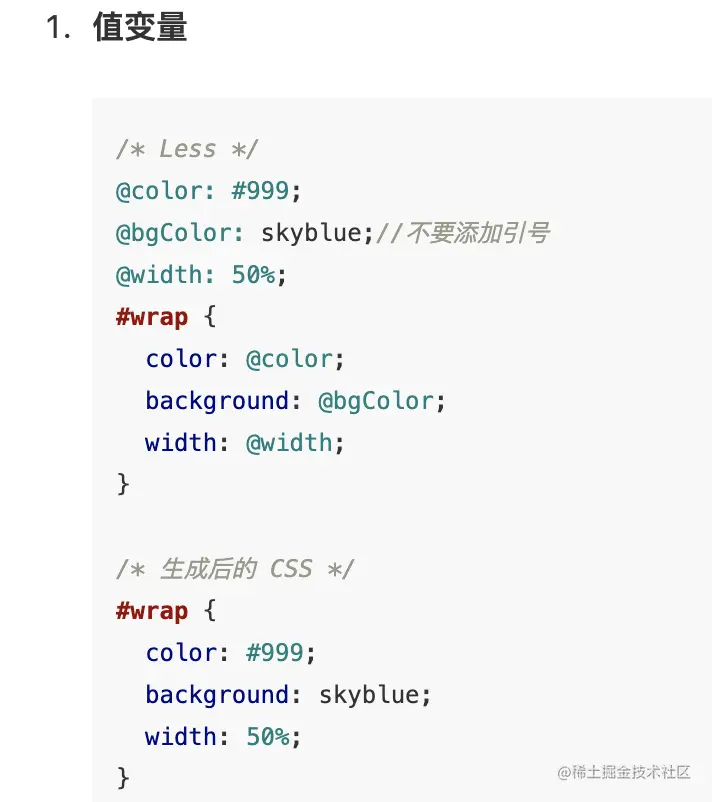Click the color: #999 line in the generated CSS
712x802 pixels.
(x=231, y=653)
